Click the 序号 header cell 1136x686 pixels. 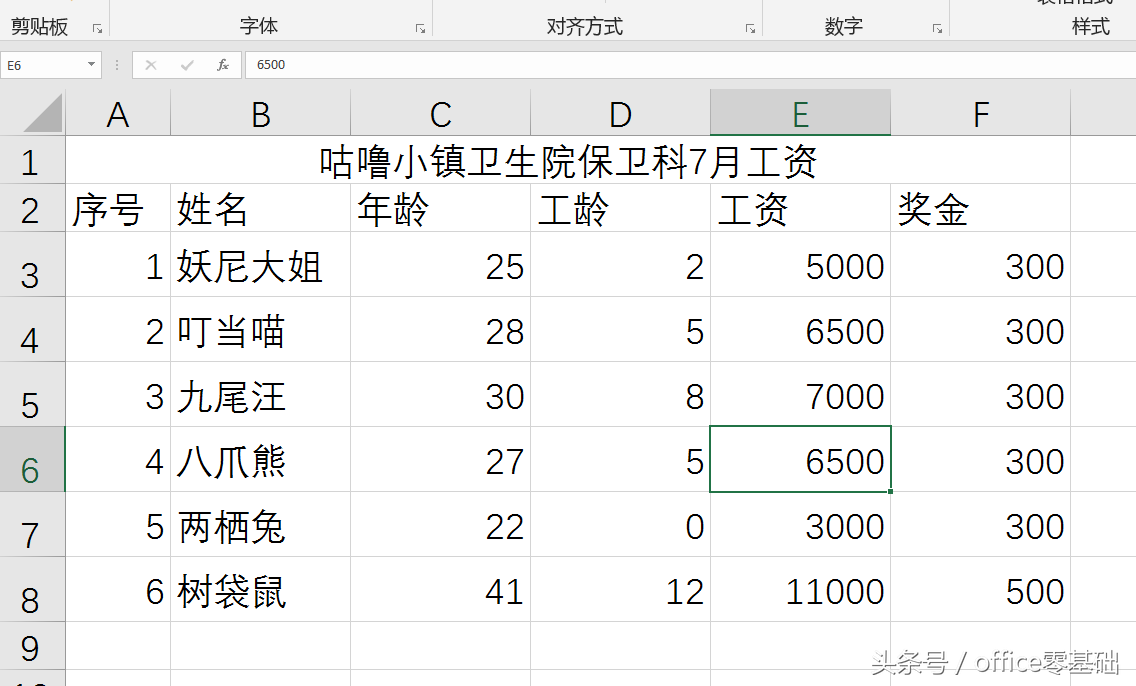[118, 208]
